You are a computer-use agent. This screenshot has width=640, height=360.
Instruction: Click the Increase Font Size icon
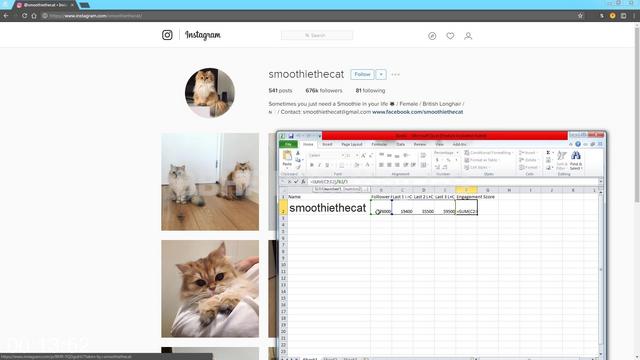pyautogui.click(x=363, y=156)
